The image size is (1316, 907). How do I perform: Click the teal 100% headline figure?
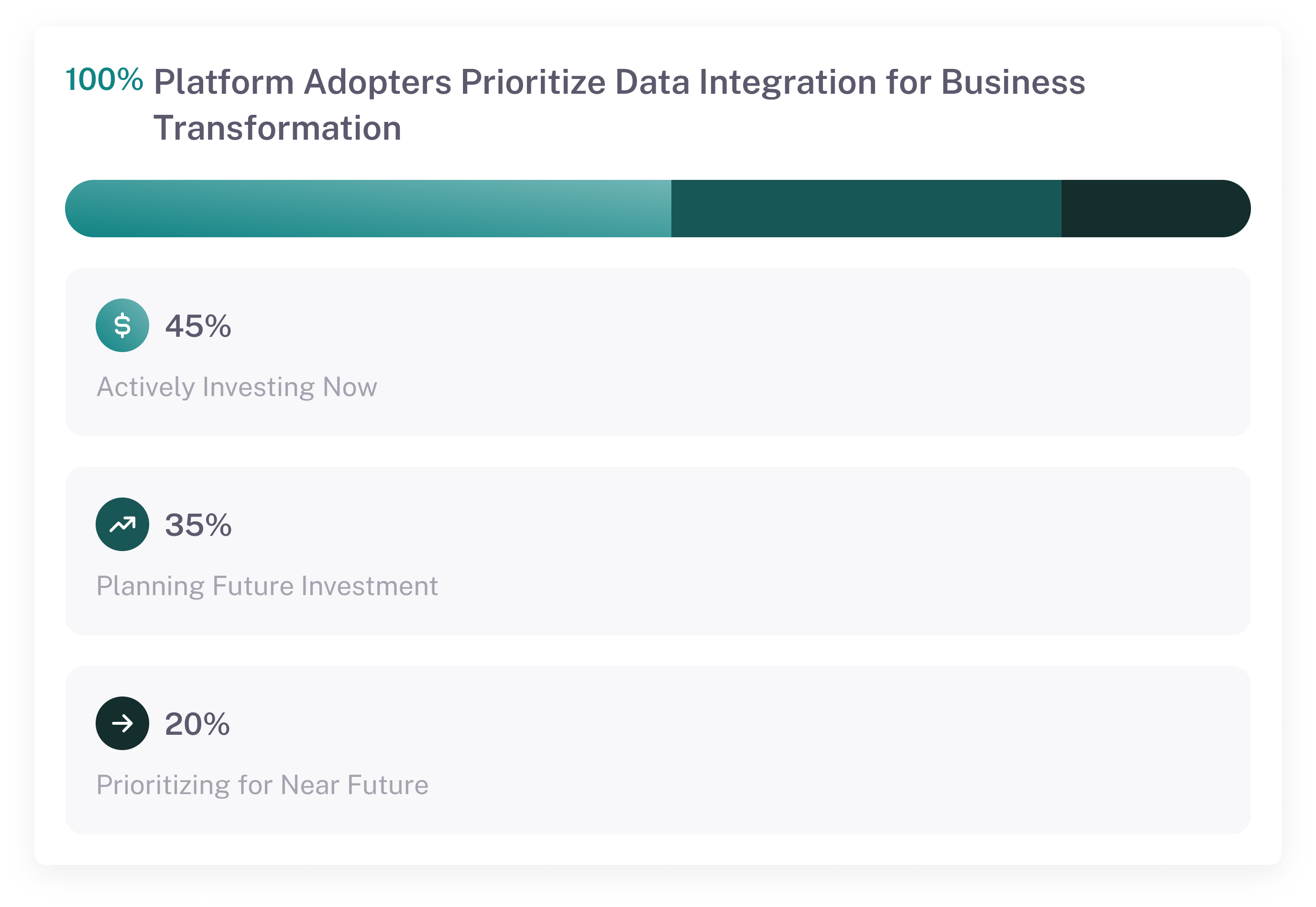pyautogui.click(x=104, y=79)
